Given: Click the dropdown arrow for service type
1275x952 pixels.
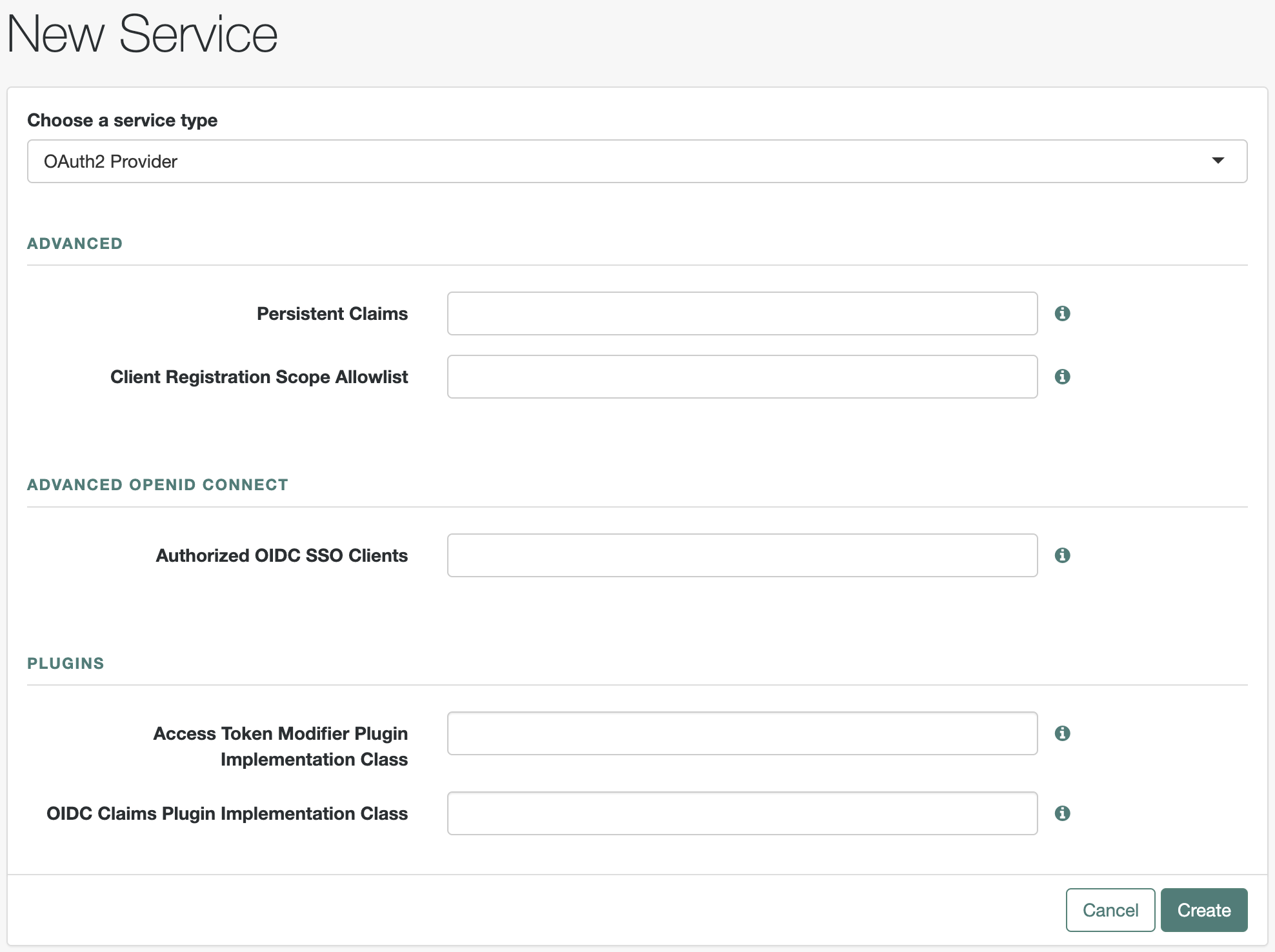Looking at the screenshot, I should click(x=1218, y=161).
